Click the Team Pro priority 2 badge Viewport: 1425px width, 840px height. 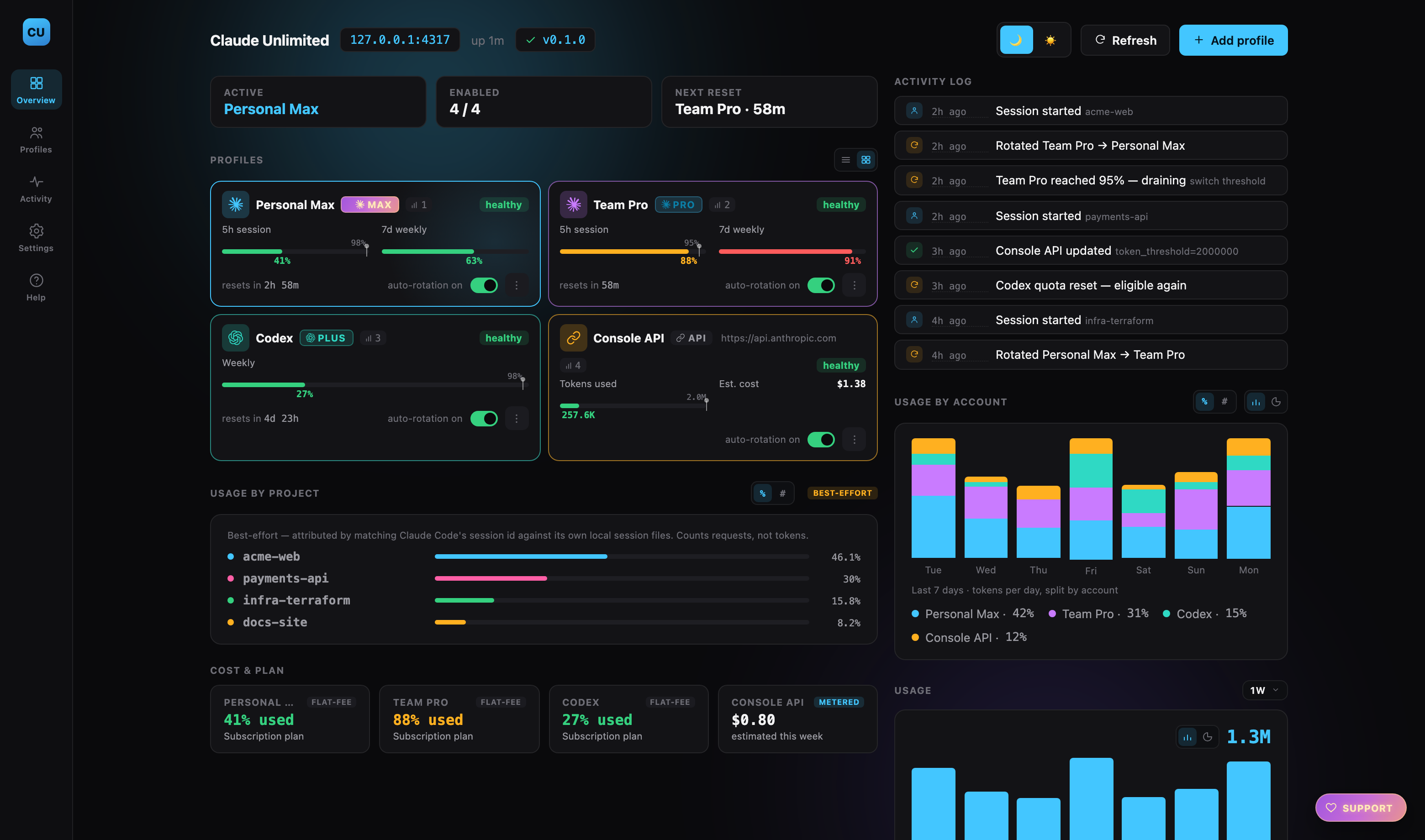(721, 205)
